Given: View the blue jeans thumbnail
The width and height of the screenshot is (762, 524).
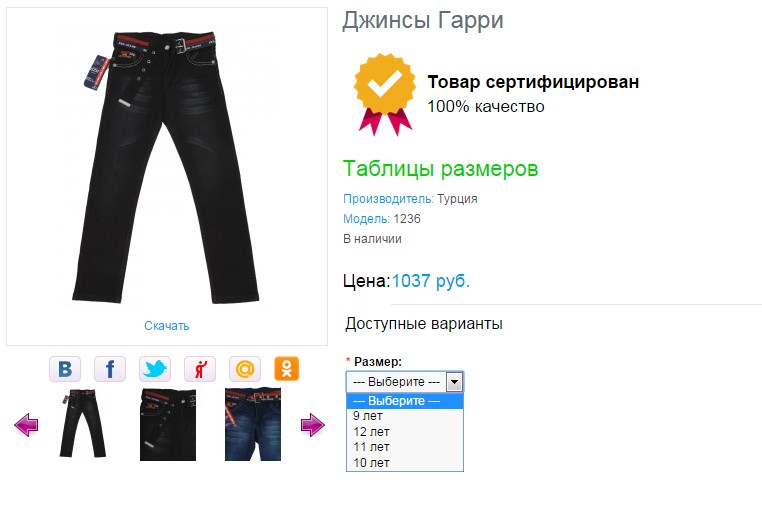Looking at the screenshot, I should coord(253,424).
